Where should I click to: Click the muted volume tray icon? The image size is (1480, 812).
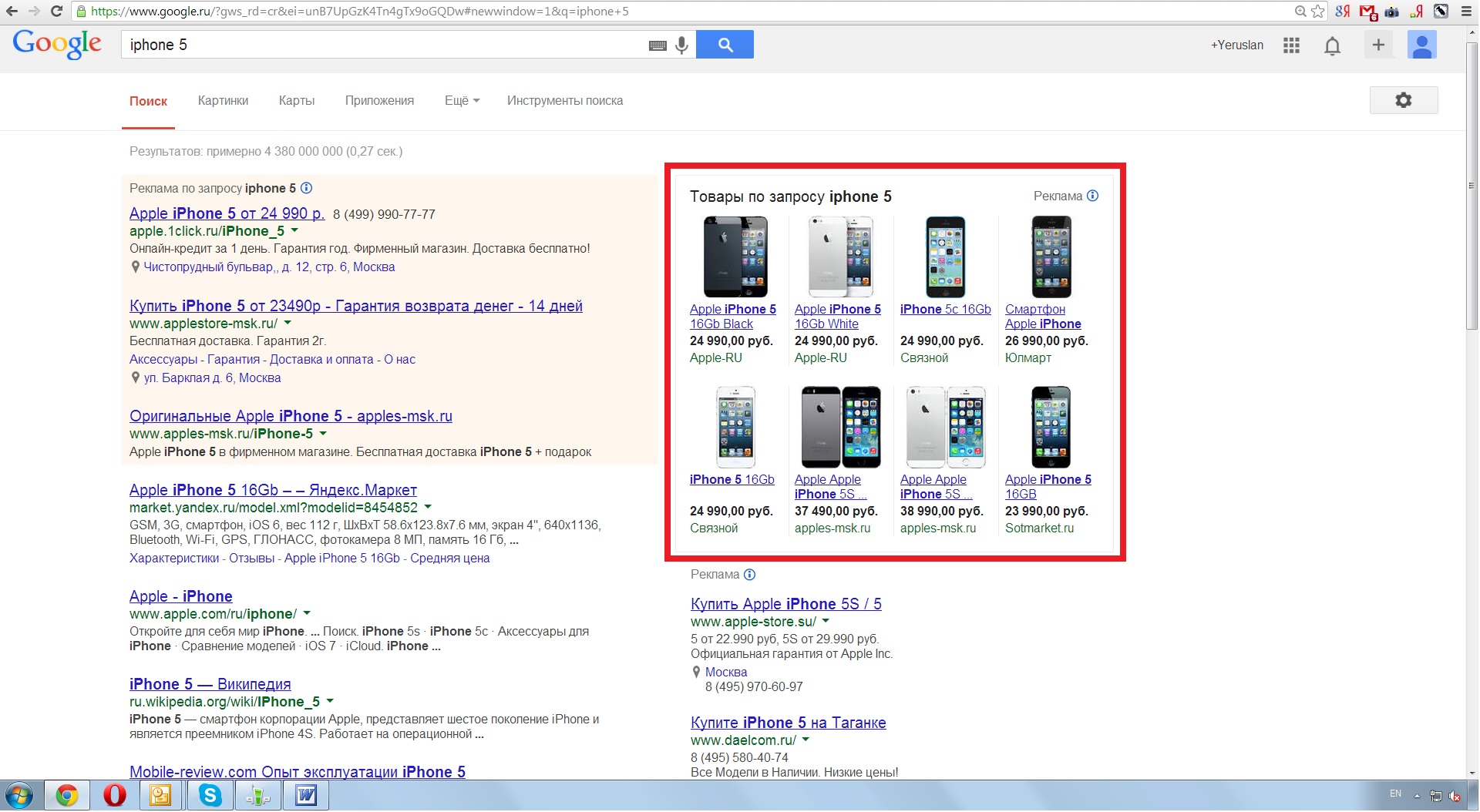(1454, 796)
